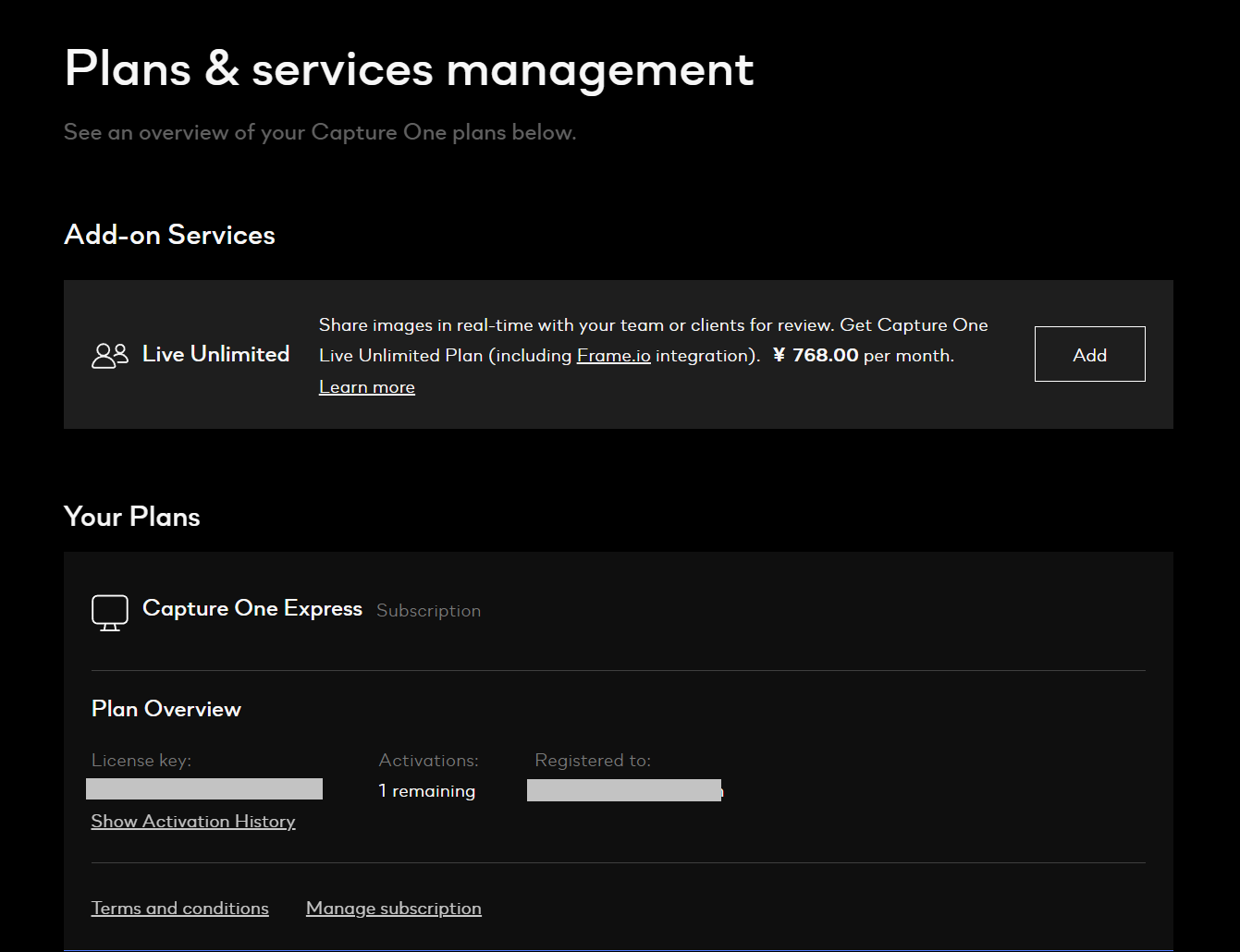Image resolution: width=1240 pixels, height=952 pixels.
Task: Open Manage subscription
Action: click(x=394, y=908)
